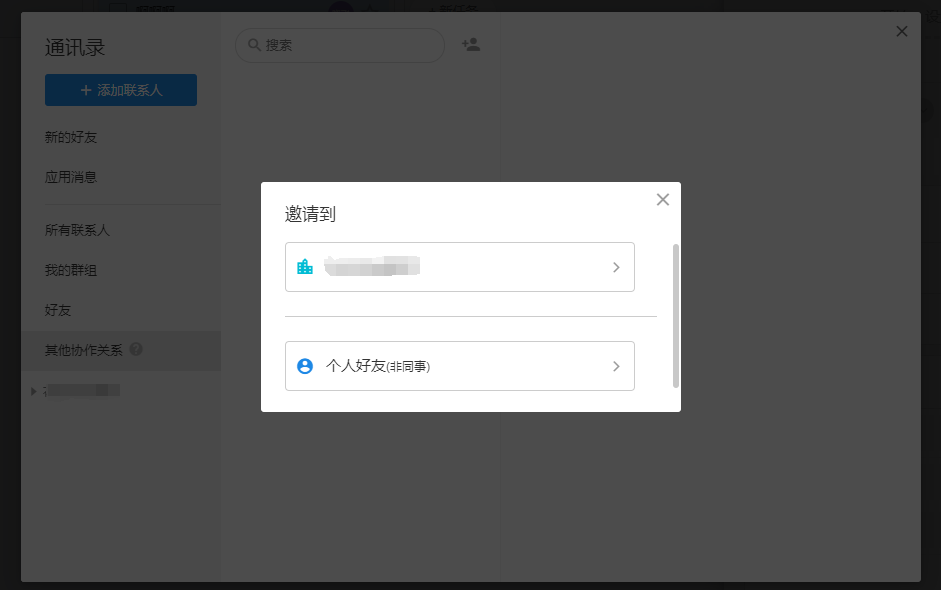This screenshot has height=590, width=941.
Task: Click the blue person icon beside 个人好友
Action: click(305, 366)
